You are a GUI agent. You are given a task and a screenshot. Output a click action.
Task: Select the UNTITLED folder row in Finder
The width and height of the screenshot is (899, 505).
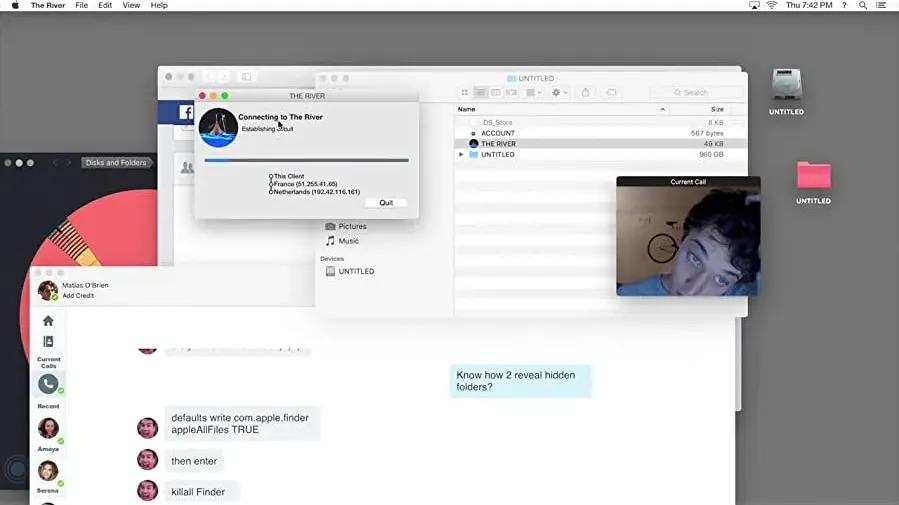coord(600,155)
